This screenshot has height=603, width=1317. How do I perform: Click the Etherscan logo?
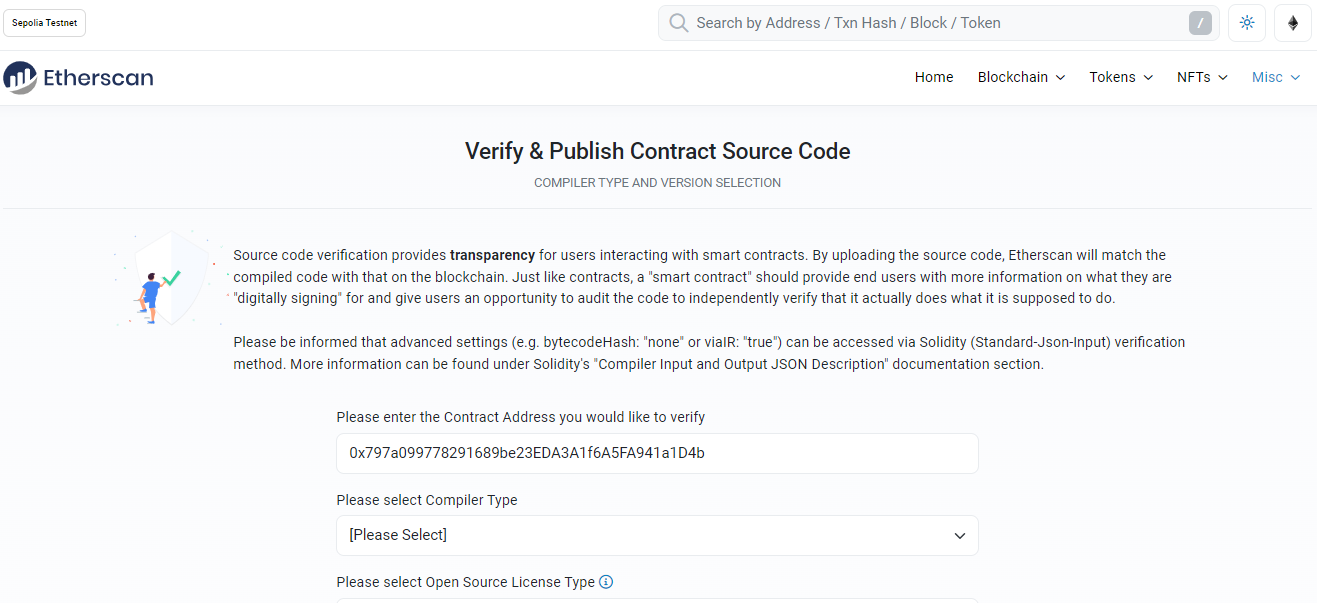click(78, 78)
